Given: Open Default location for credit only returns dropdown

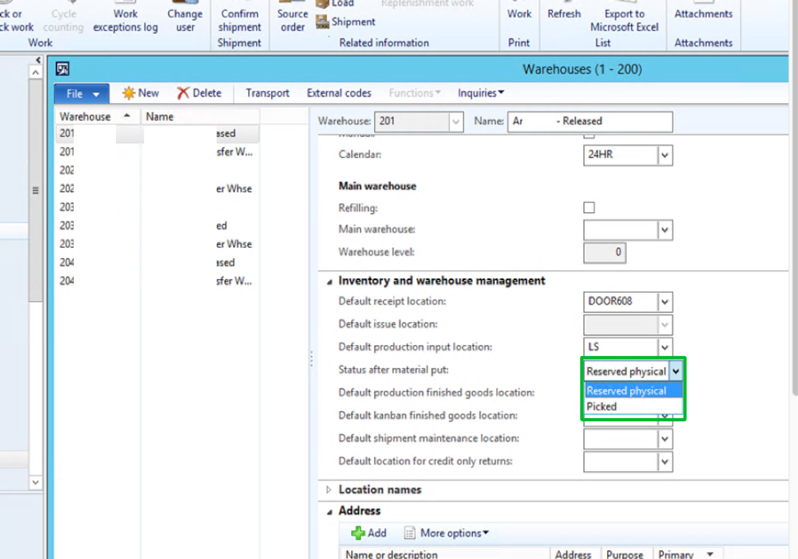Looking at the screenshot, I should click(665, 462).
